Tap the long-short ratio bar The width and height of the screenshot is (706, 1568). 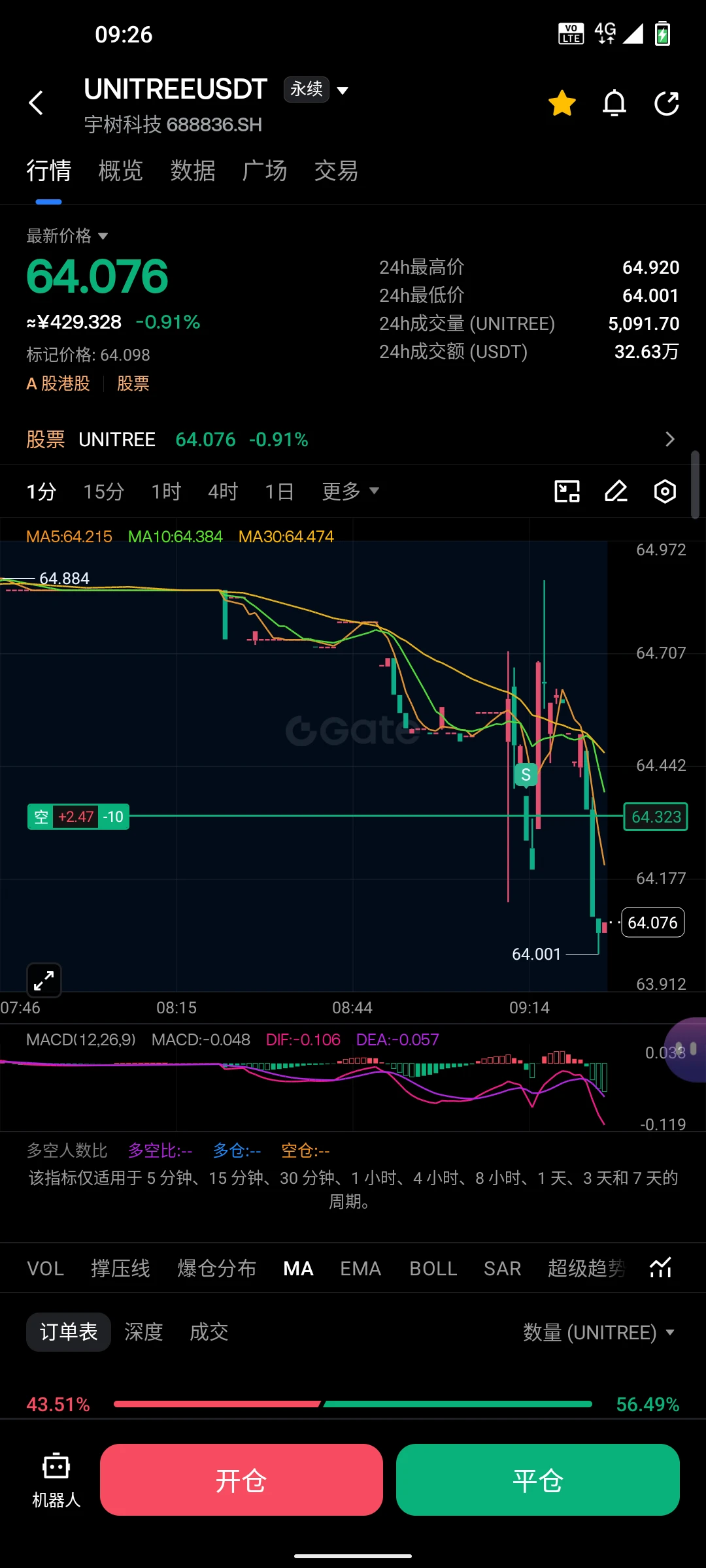click(x=353, y=1404)
